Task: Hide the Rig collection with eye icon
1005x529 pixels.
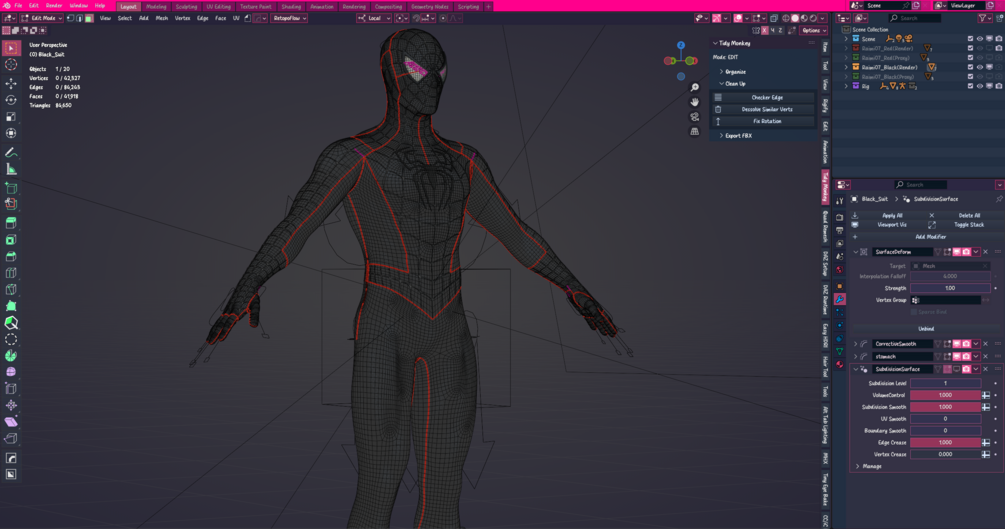Action: pyautogui.click(x=980, y=86)
